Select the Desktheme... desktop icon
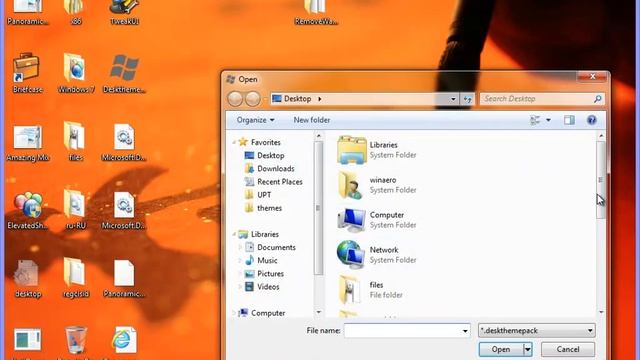640x360 pixels. click(124, 72)
